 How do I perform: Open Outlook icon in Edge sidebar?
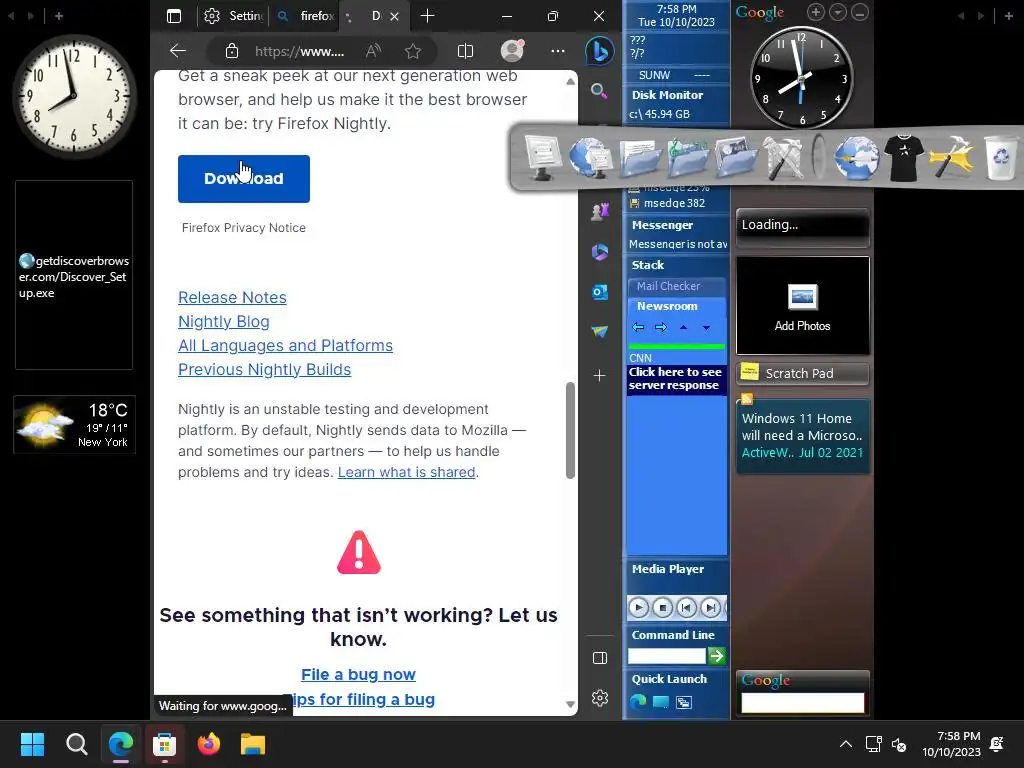600,292
